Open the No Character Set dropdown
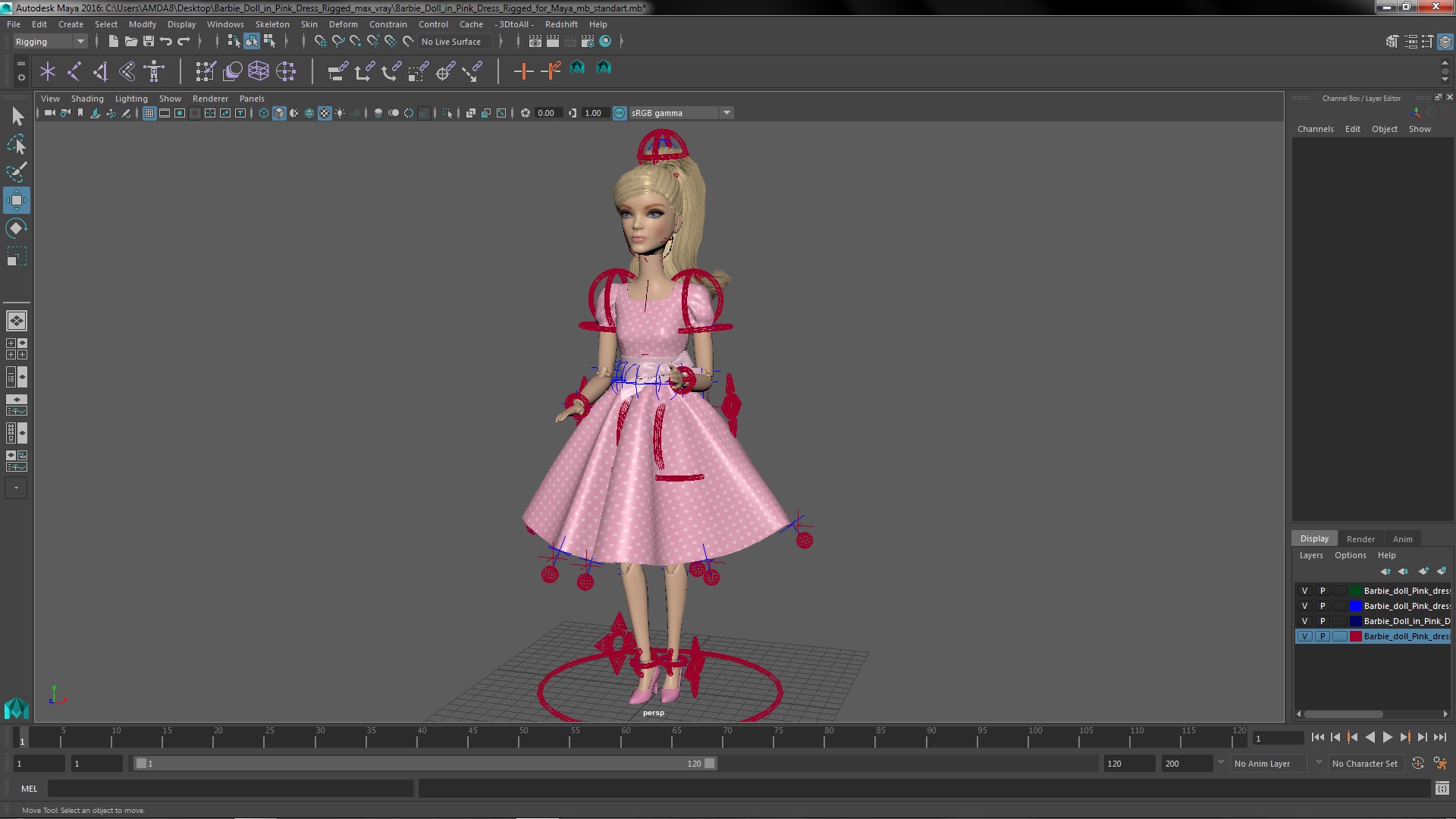The width and height of the screenshot is (1456, 819). (x=1365, y=764)
